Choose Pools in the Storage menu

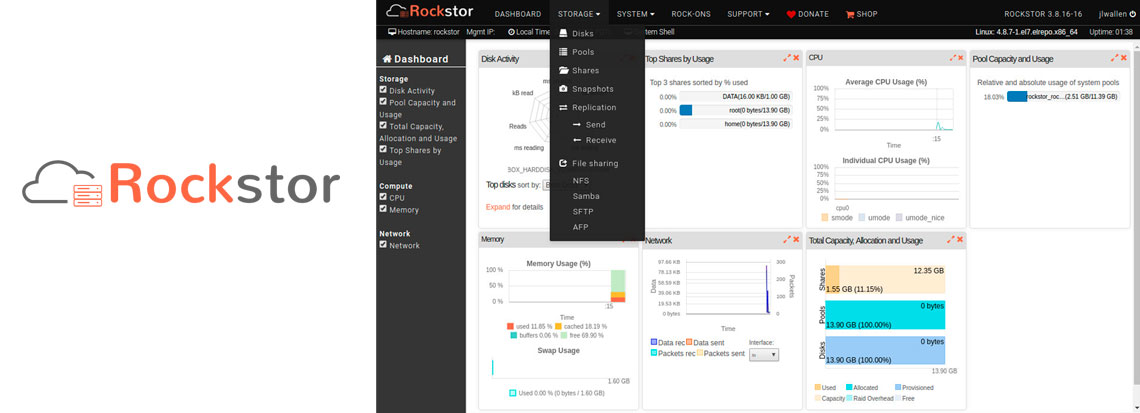click(583, 52)
